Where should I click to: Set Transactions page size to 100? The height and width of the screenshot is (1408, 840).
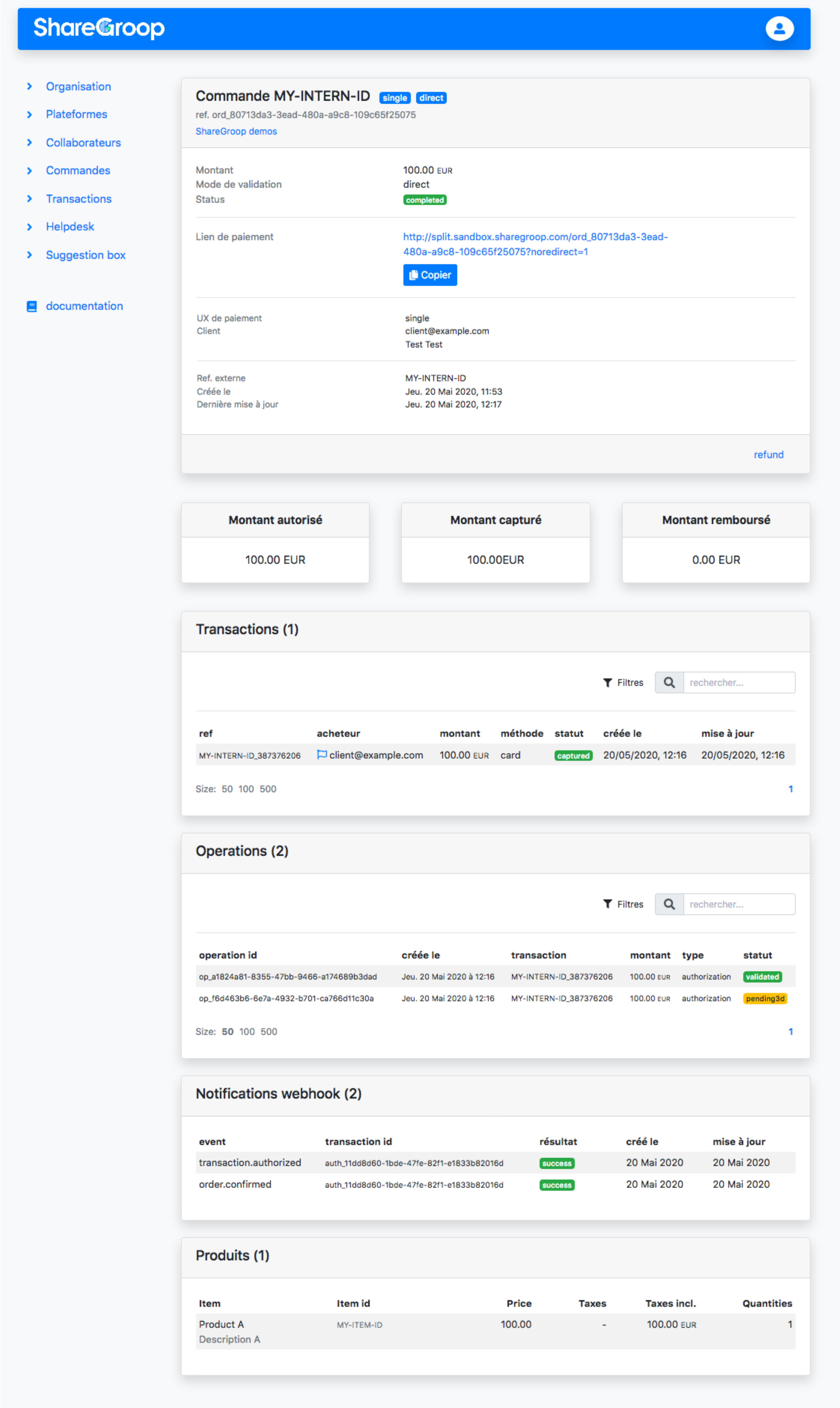click(x=246, y=789)
